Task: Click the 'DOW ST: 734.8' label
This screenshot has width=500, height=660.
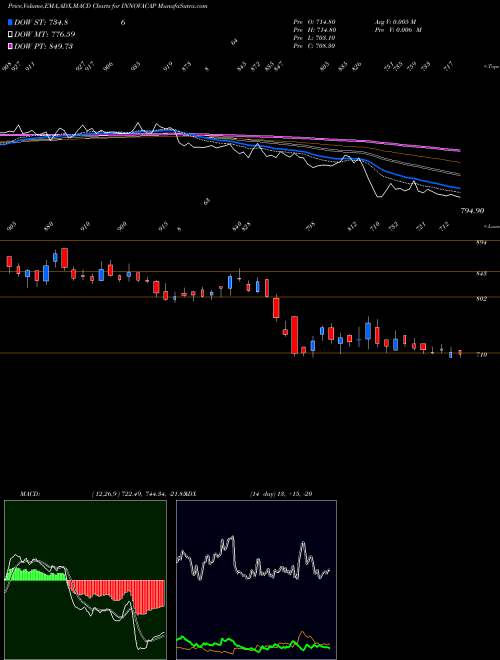Action: [x=41, y=23]
